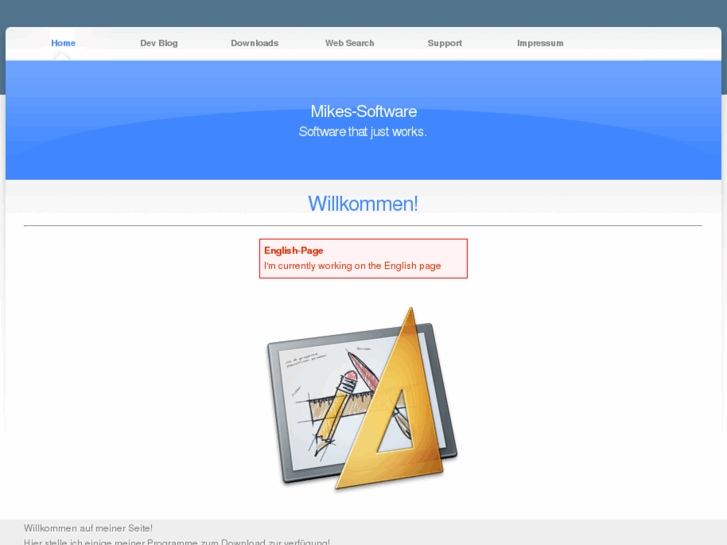The height and width of the screenshot is (545, 727).
Task: Open the Home navigation tab
Action: pos(63,43)
